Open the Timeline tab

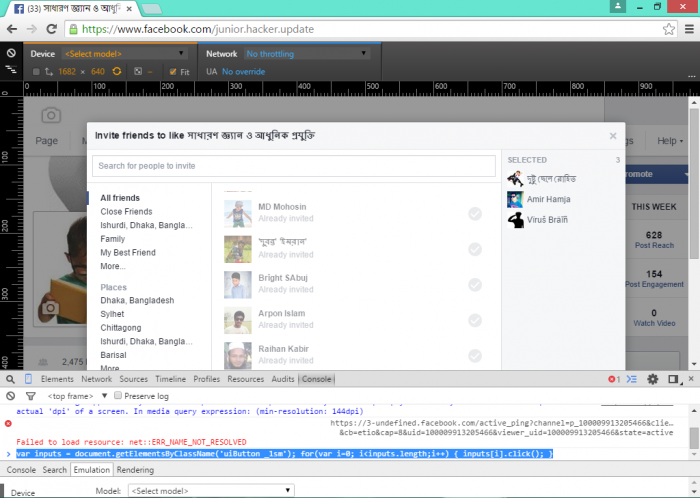coord(171,379)
